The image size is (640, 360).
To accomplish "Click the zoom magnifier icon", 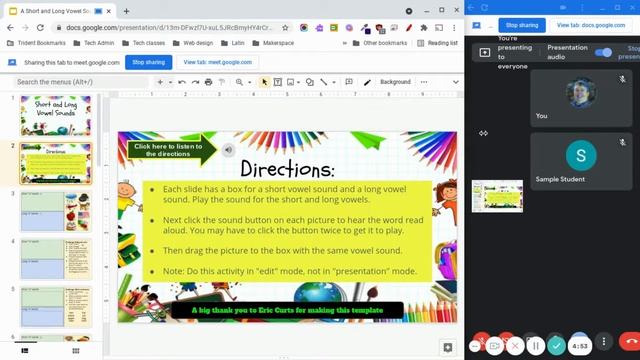I will [240, 82].
